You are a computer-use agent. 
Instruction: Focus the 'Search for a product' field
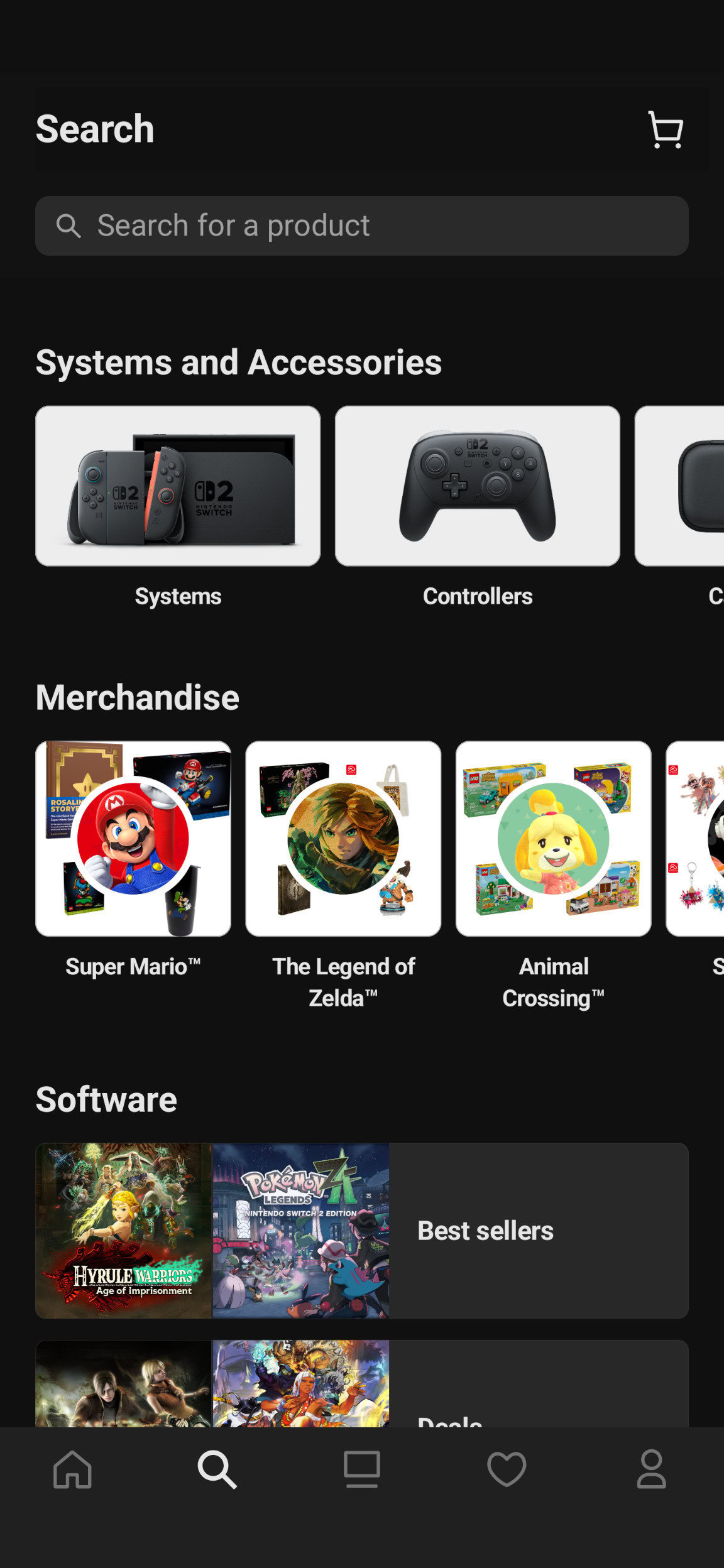pos(362,226)
